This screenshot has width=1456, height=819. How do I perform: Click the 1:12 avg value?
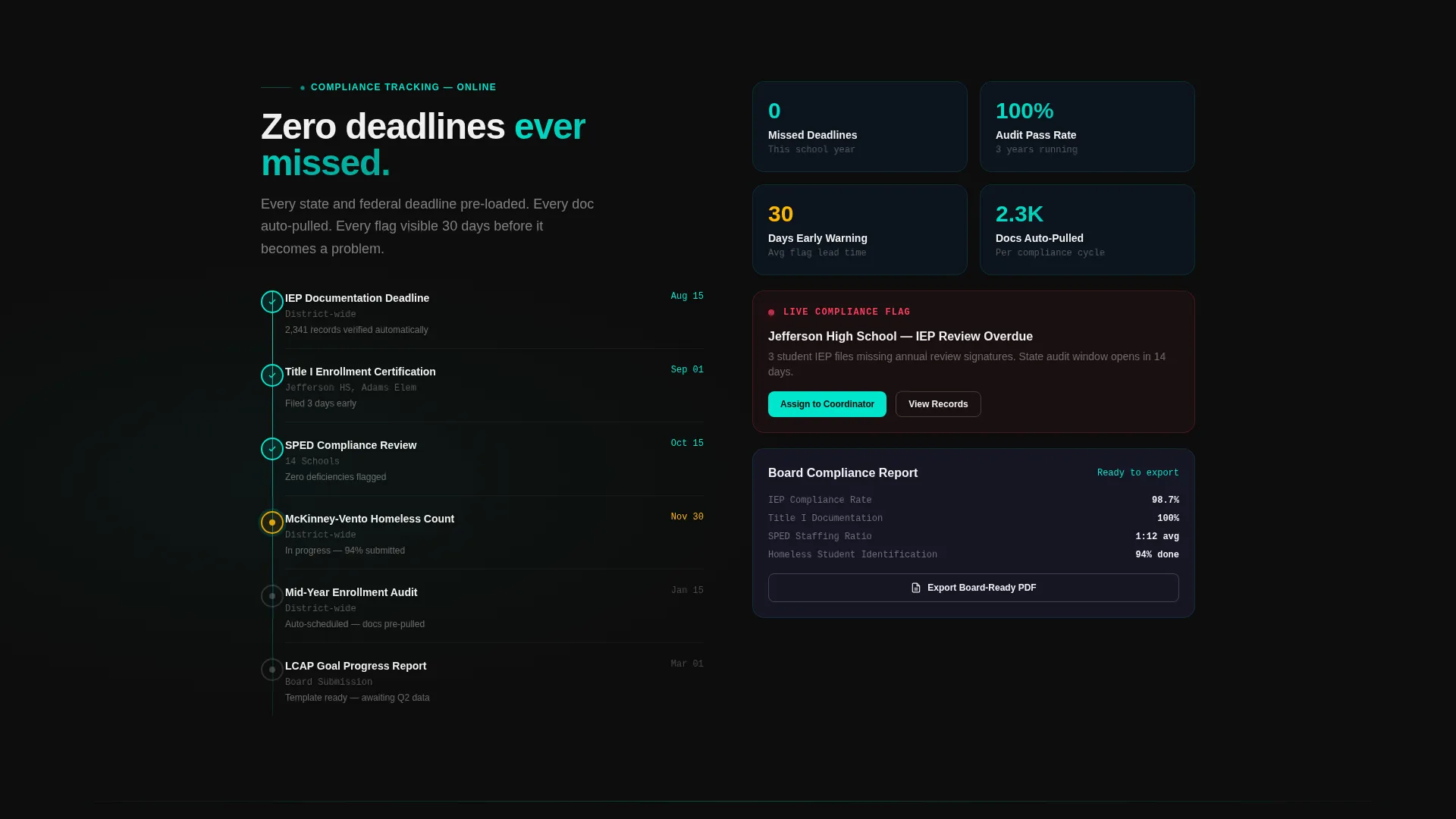pyautogui.click(x=1157, y=537)
